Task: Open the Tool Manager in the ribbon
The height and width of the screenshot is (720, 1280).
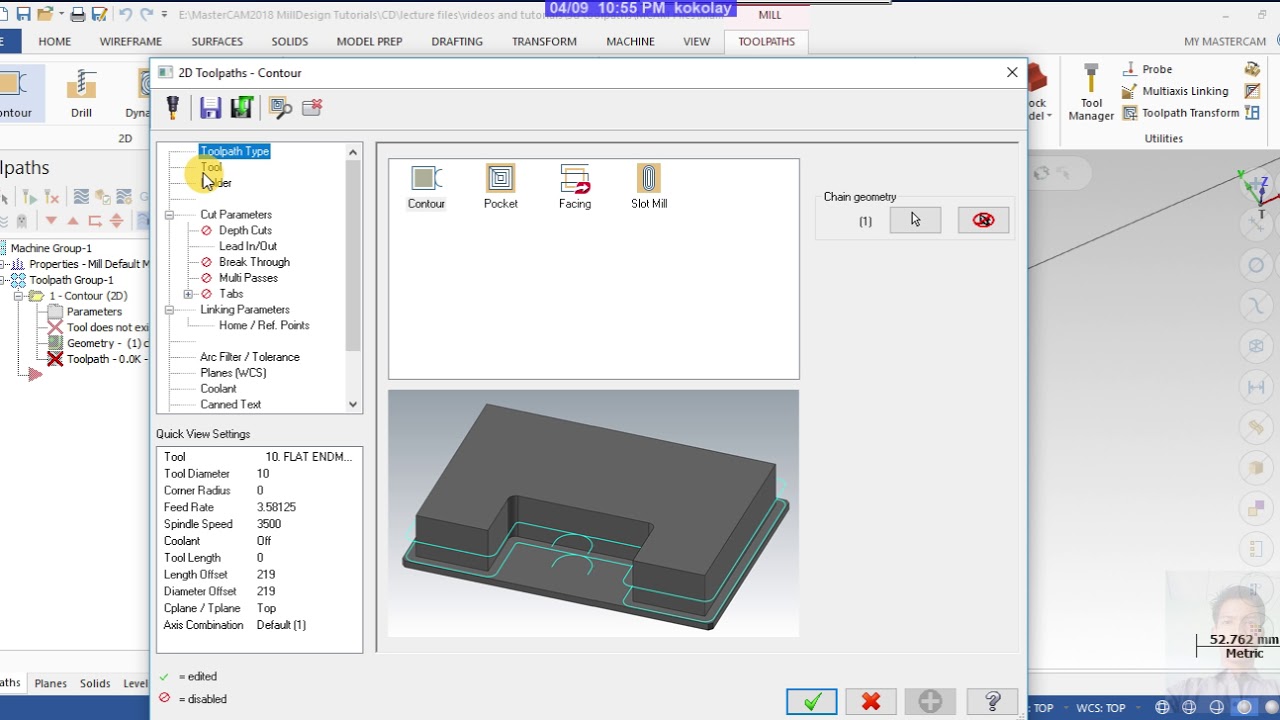Action: click(1091, 93)
